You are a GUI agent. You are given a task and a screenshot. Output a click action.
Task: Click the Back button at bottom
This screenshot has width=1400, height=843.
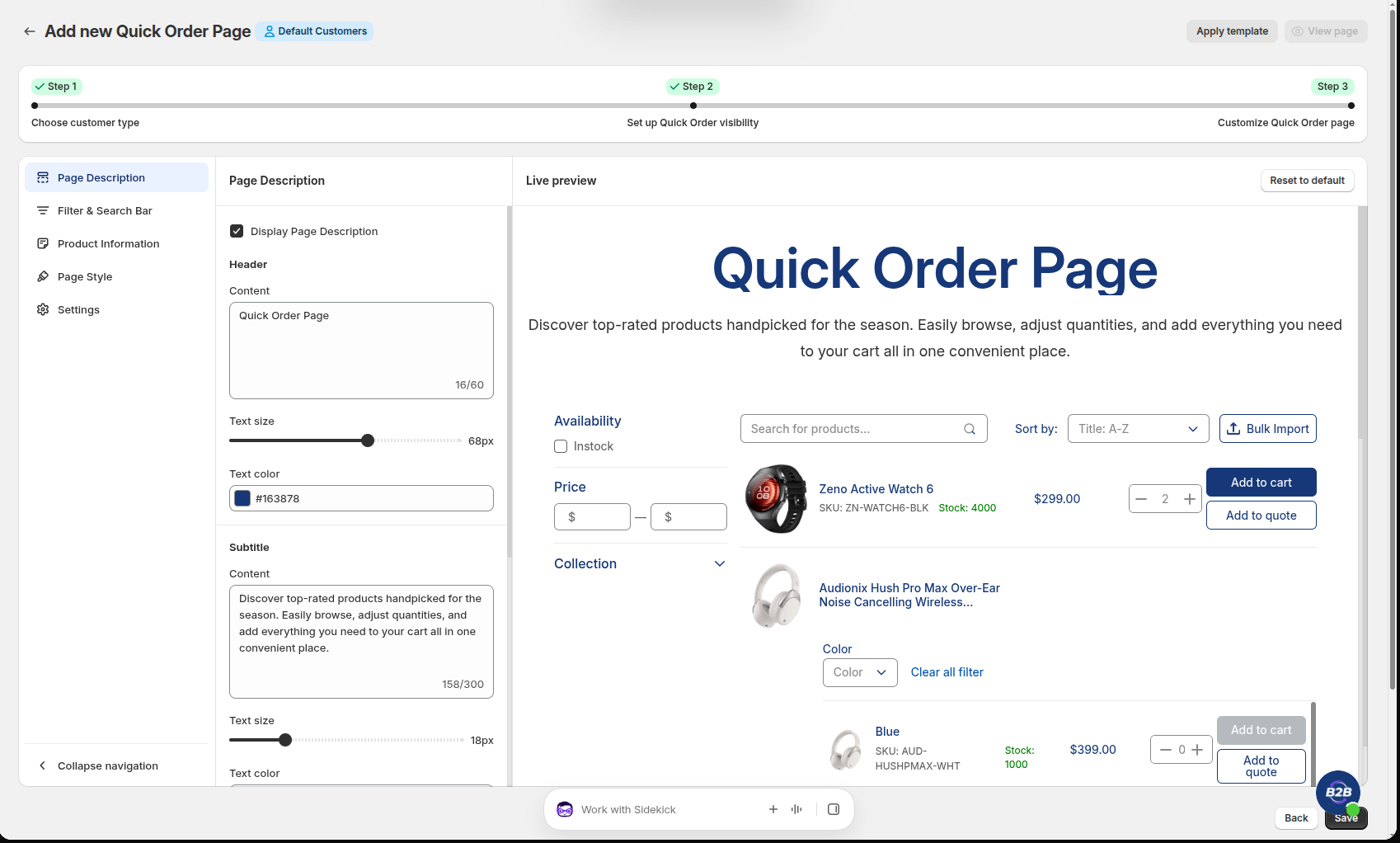[x=1296, y=818]
